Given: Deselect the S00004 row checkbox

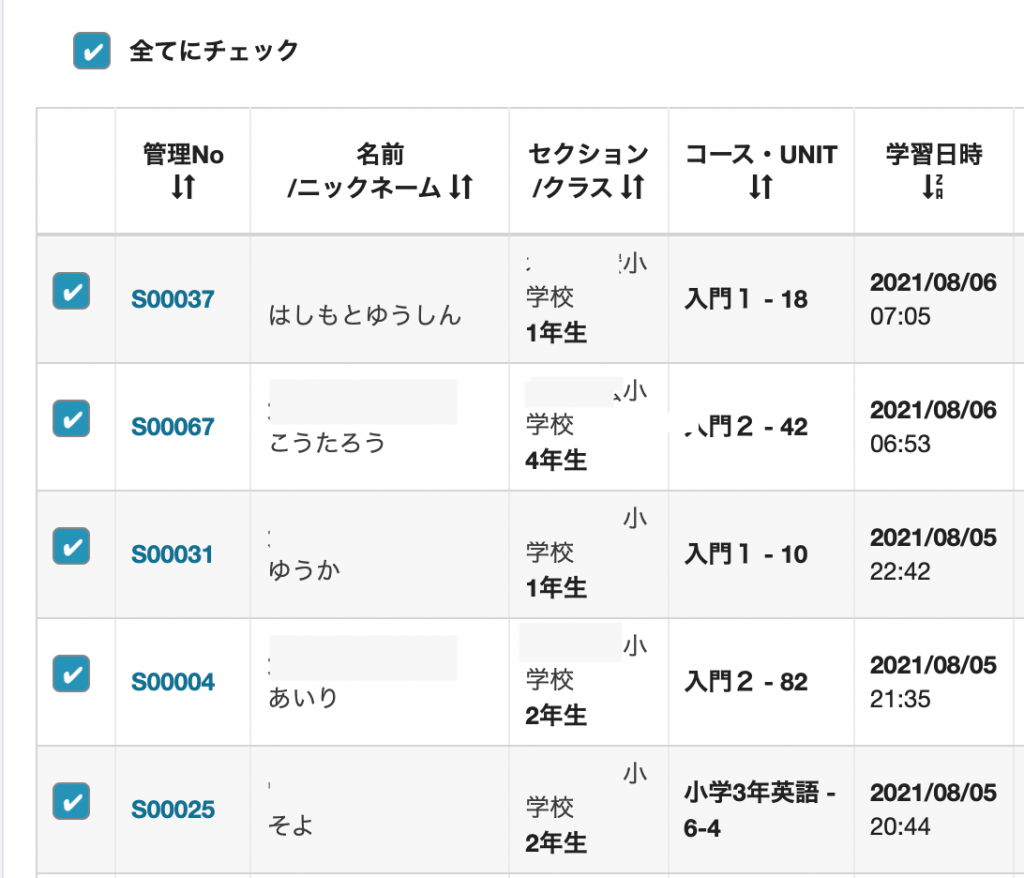Looking at the screenshot, I should [x=71, y=674].
